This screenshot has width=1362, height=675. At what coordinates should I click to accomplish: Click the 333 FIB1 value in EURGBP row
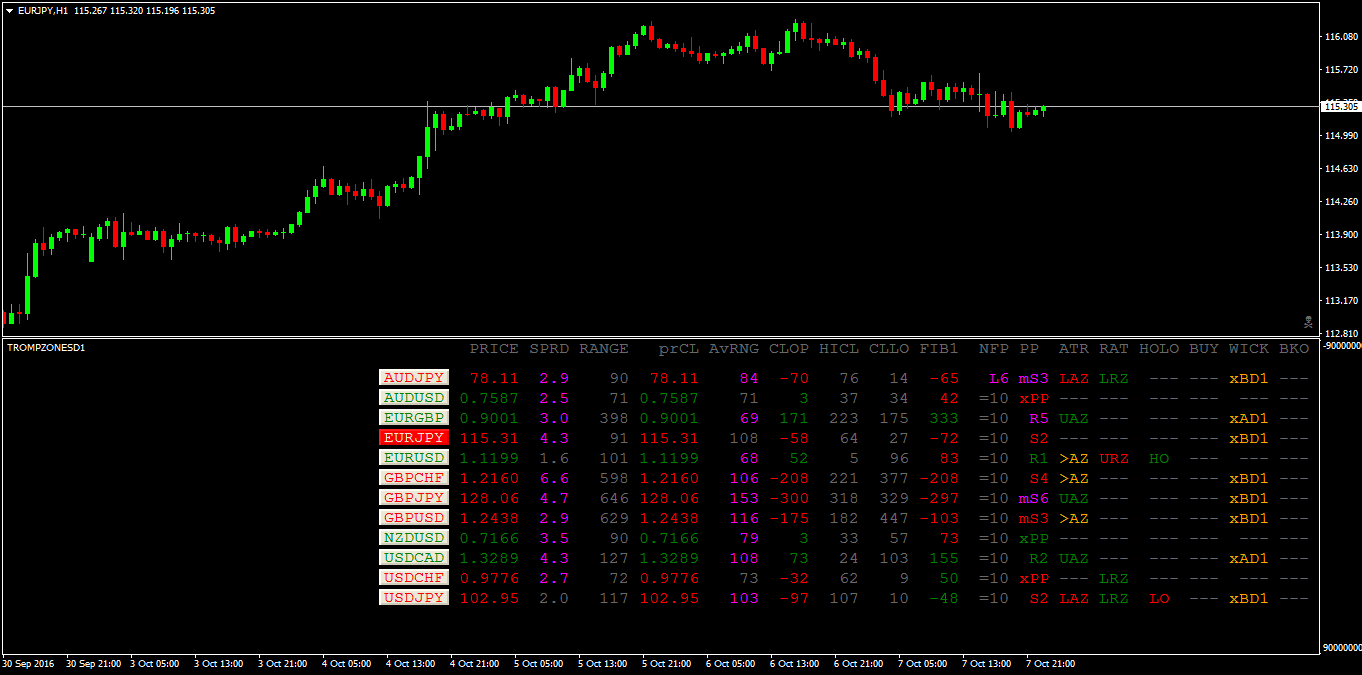[x=944, y=419]
